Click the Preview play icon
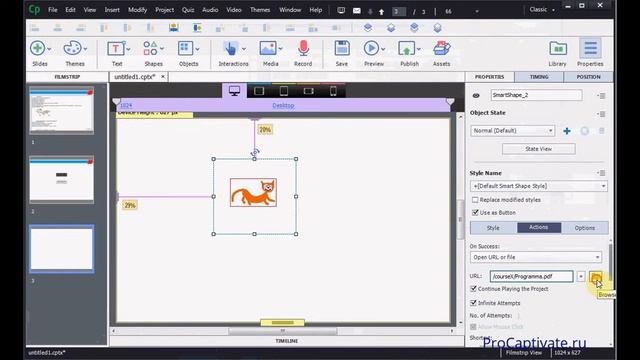Viewport: 640px width, 360px height. [371, 49]
